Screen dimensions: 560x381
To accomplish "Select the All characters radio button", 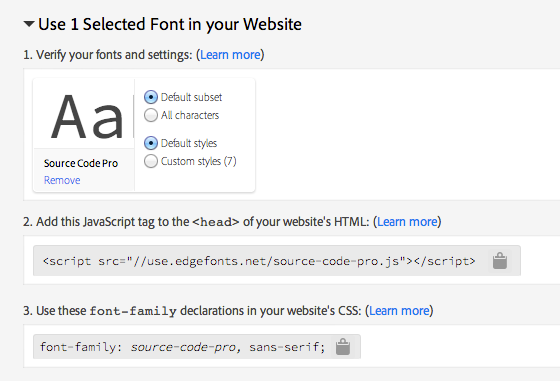I will click(151, 115).
